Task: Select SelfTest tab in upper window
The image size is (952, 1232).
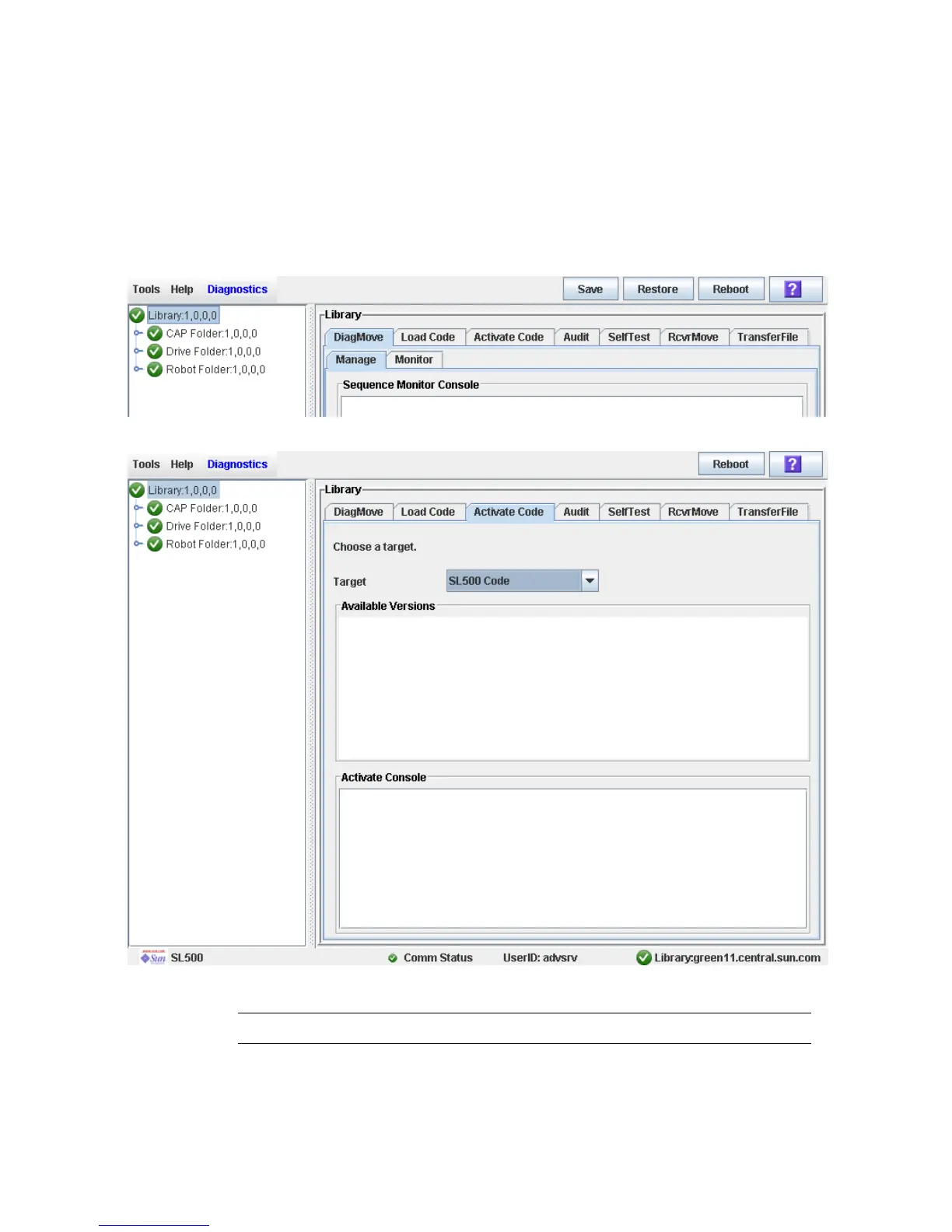Action: 628,338
